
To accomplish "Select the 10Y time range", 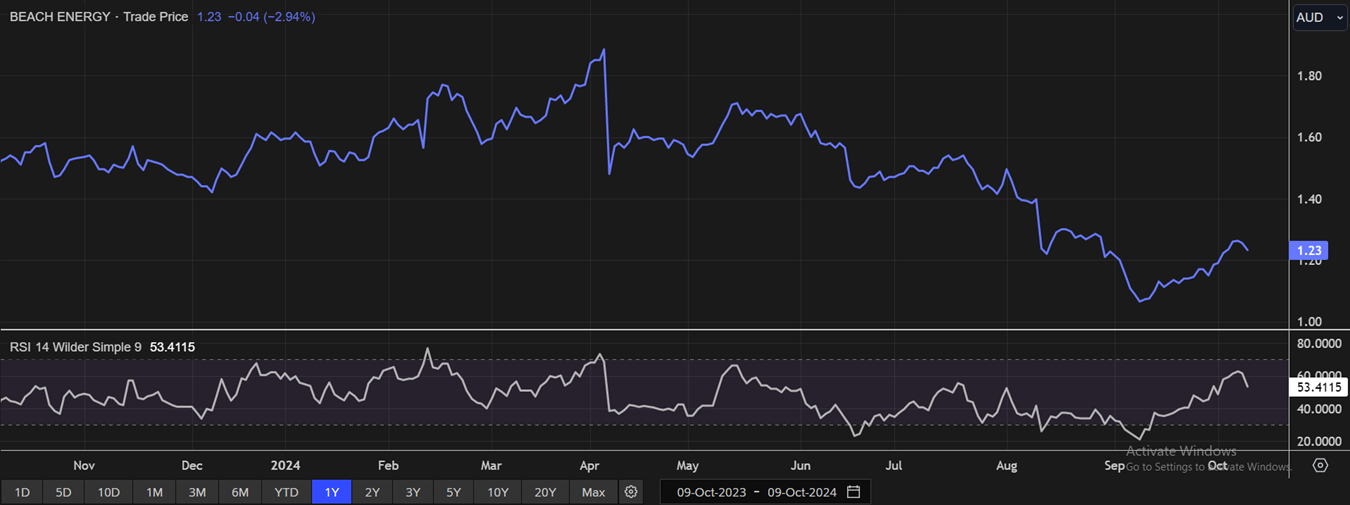I will 498,492.
